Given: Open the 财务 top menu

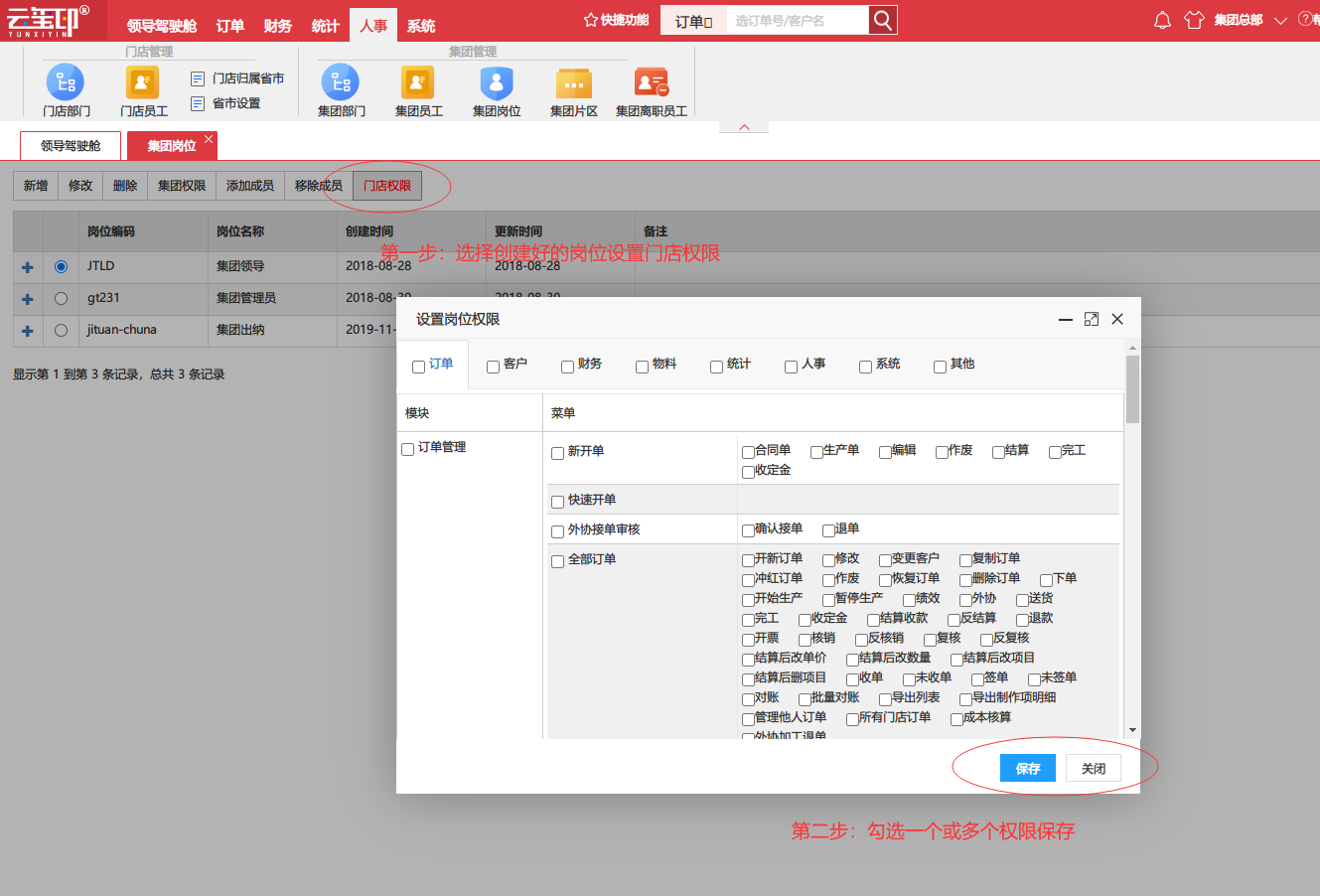Looking at the screenshot, I should 278,26.
